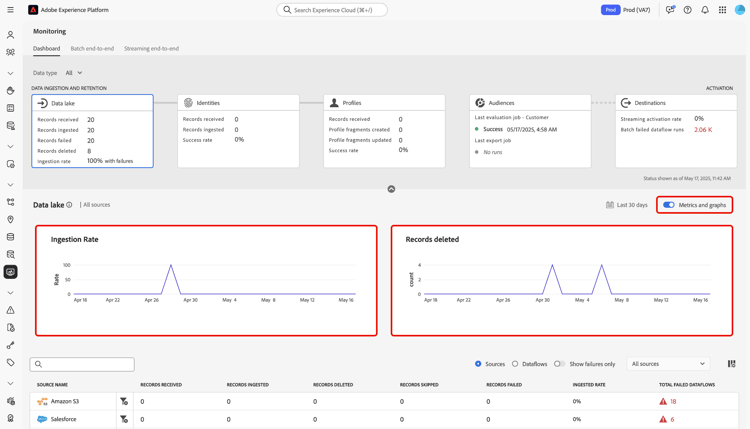Open the All sources dropdown
Screen dimensions: 750x429
(x=668, y=364)
